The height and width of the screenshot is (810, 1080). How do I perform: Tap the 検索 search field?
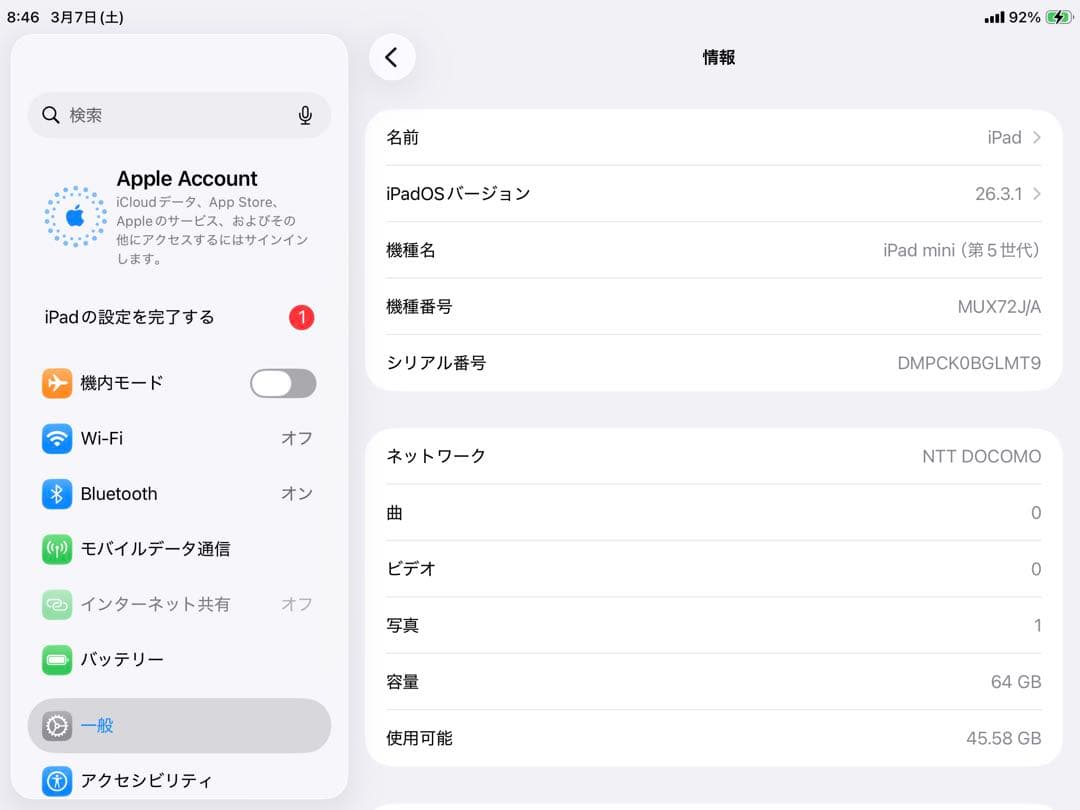click(x=179, y=115)
